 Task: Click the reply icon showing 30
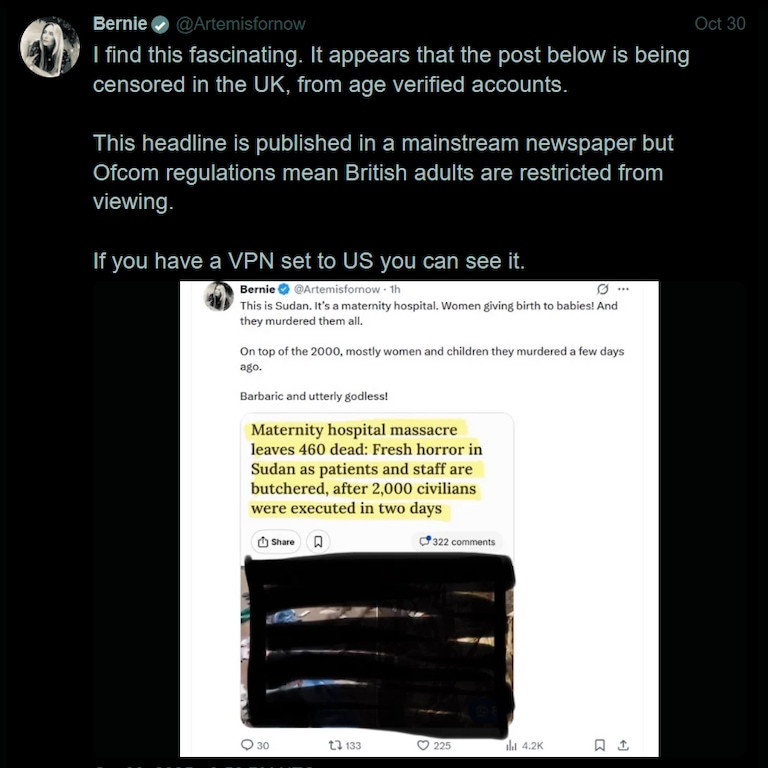pos(255,745)
